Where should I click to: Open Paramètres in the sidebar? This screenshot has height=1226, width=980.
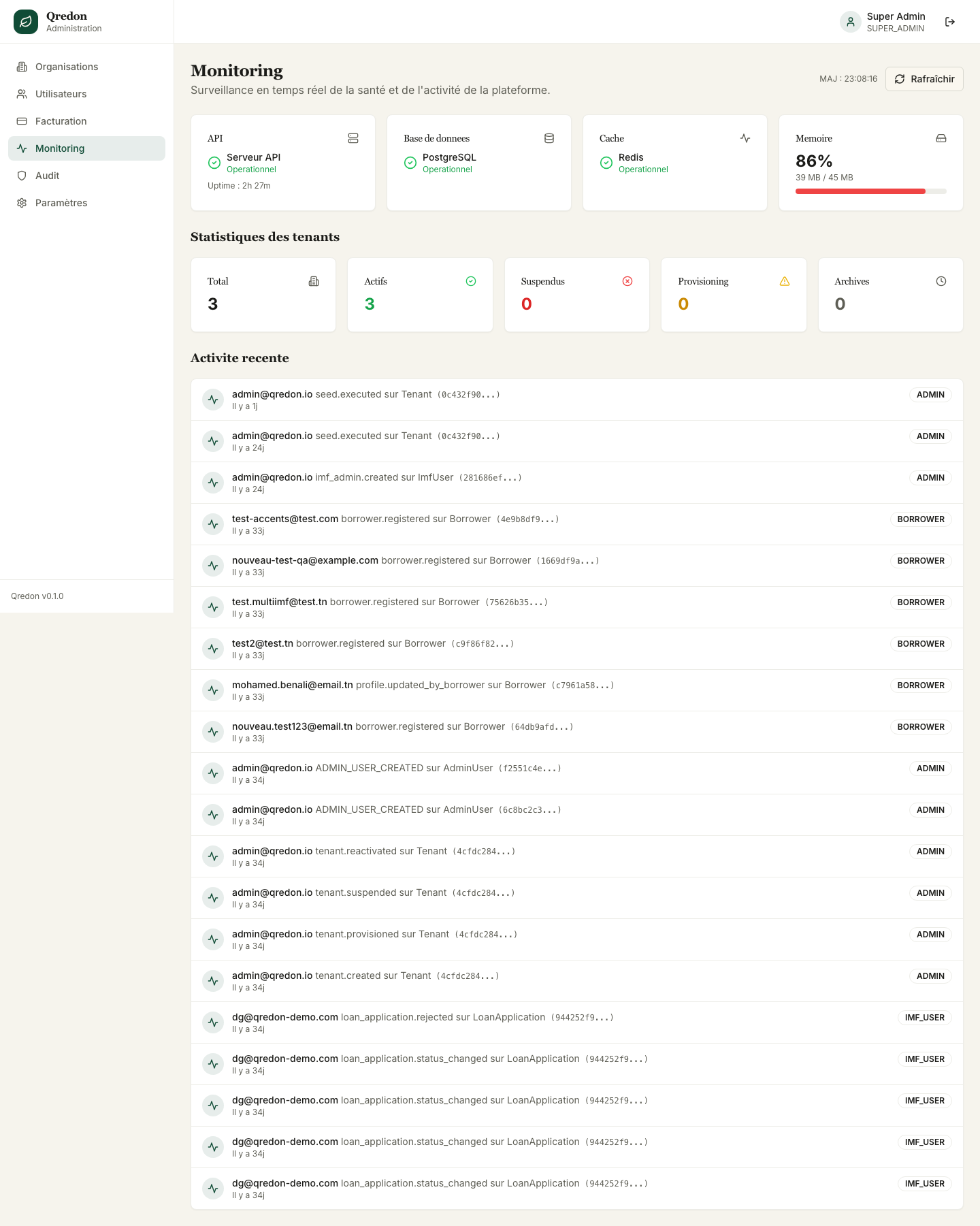tap(86, 203)
